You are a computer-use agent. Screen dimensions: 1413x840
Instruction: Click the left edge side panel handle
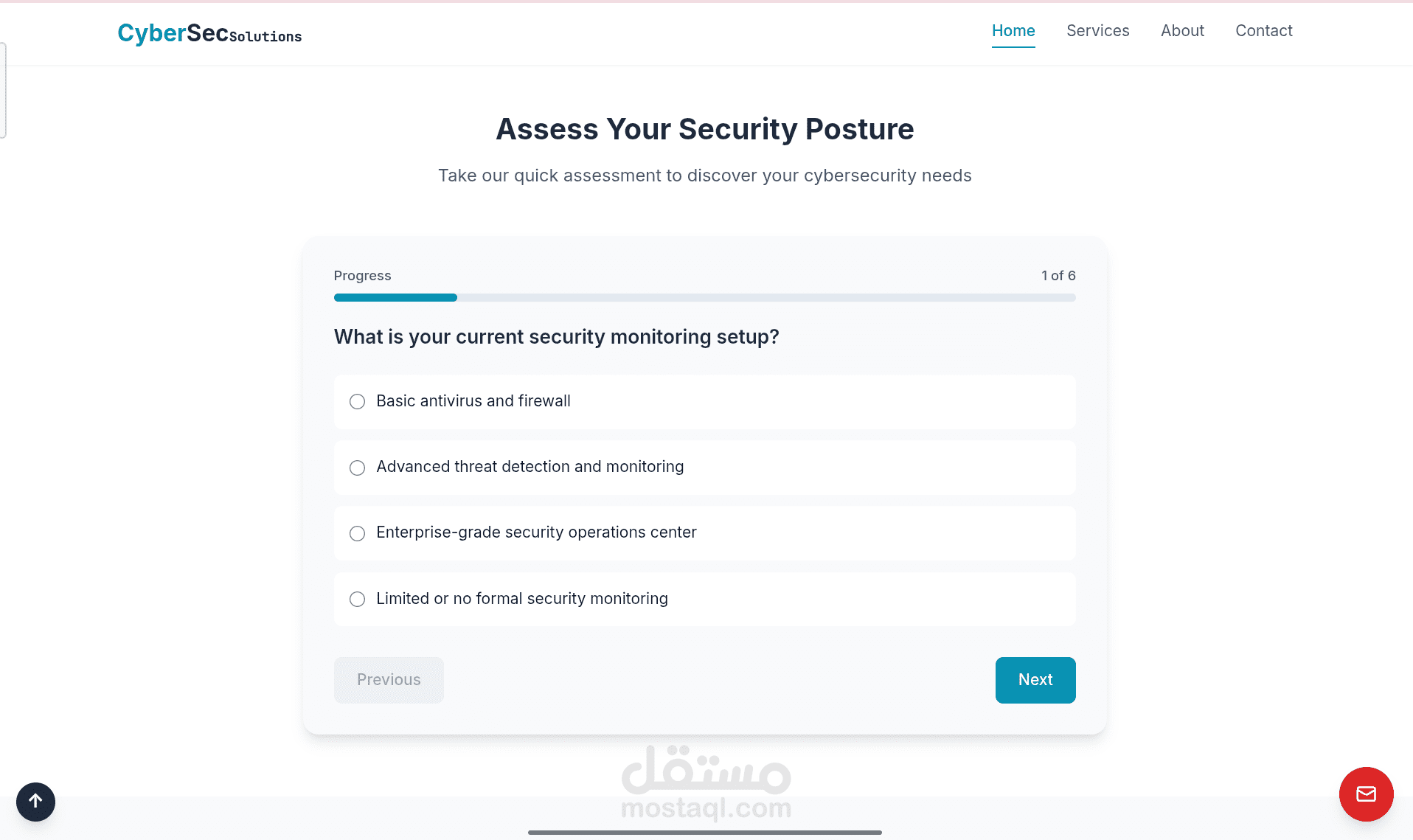tap(3, 90)
